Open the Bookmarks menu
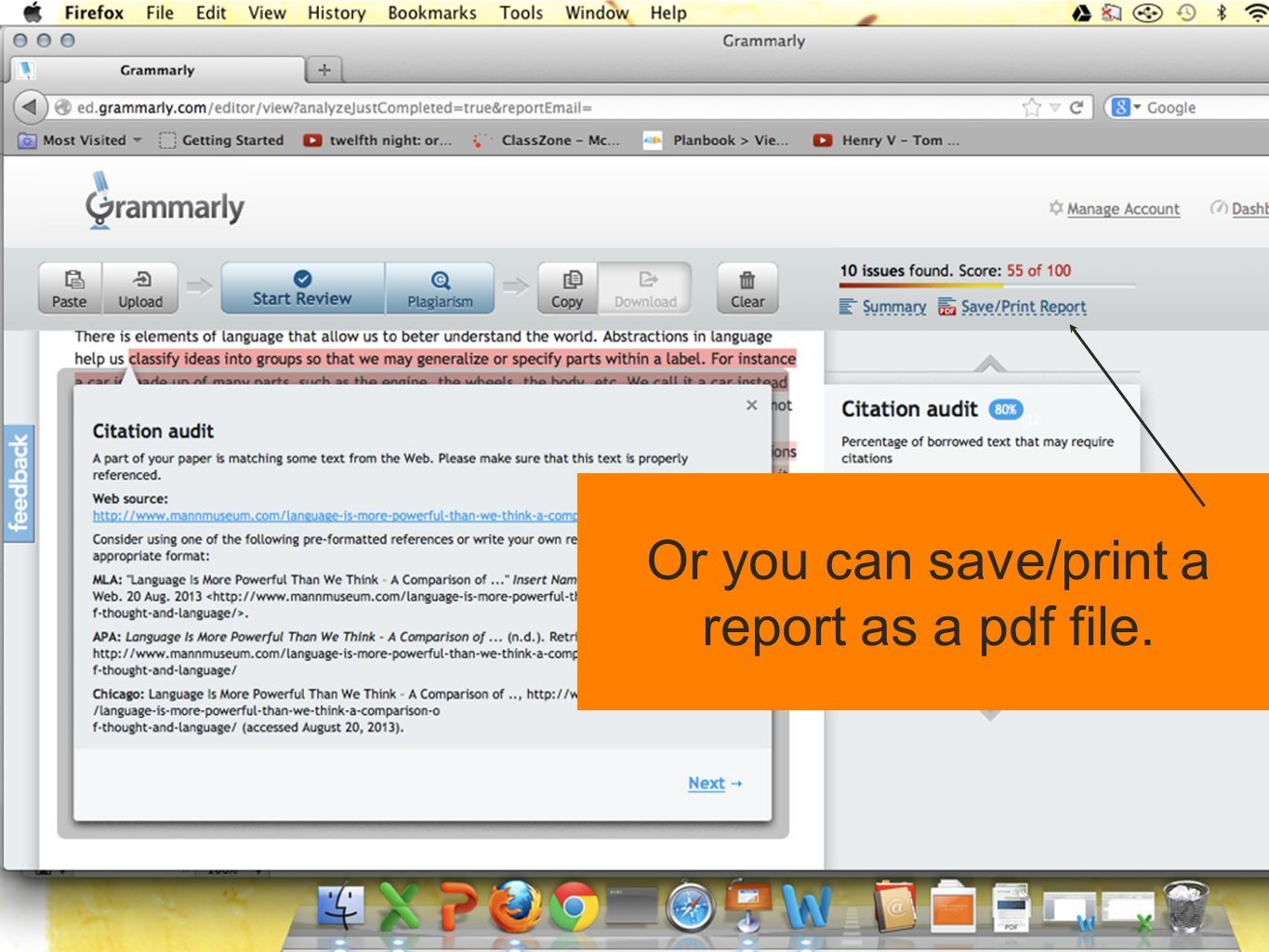The height and width of the screenshot is (952, 1269). click(x=432, y=13)
